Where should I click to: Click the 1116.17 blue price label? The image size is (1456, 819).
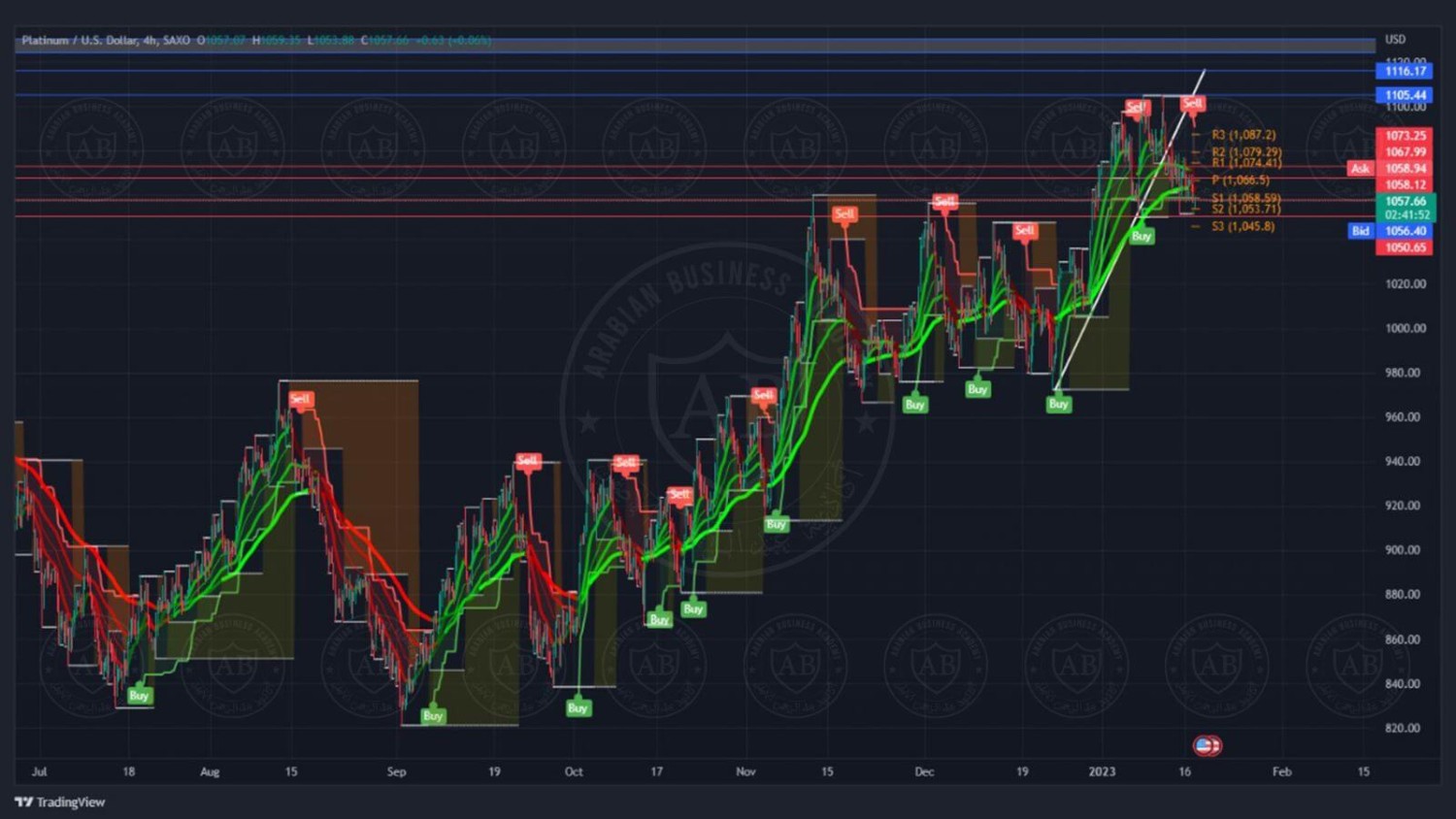[1405, 71]
